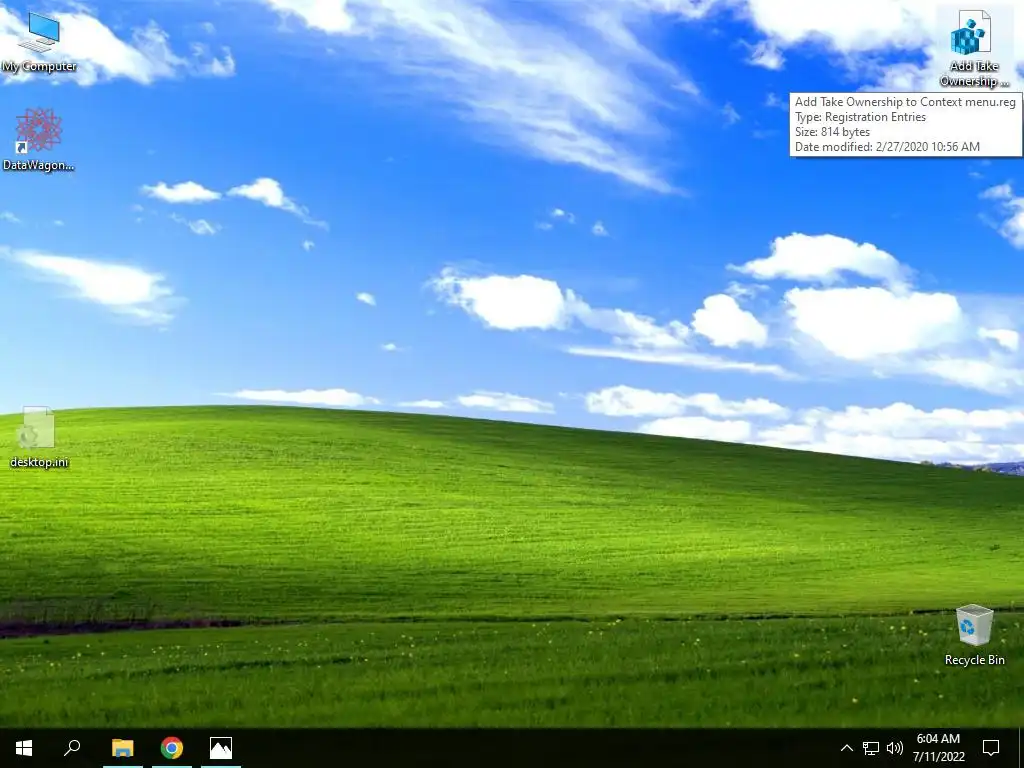Select the desktop.ini file icon
This screenshot has width=1024, height=768.
(x=39, y=437)
